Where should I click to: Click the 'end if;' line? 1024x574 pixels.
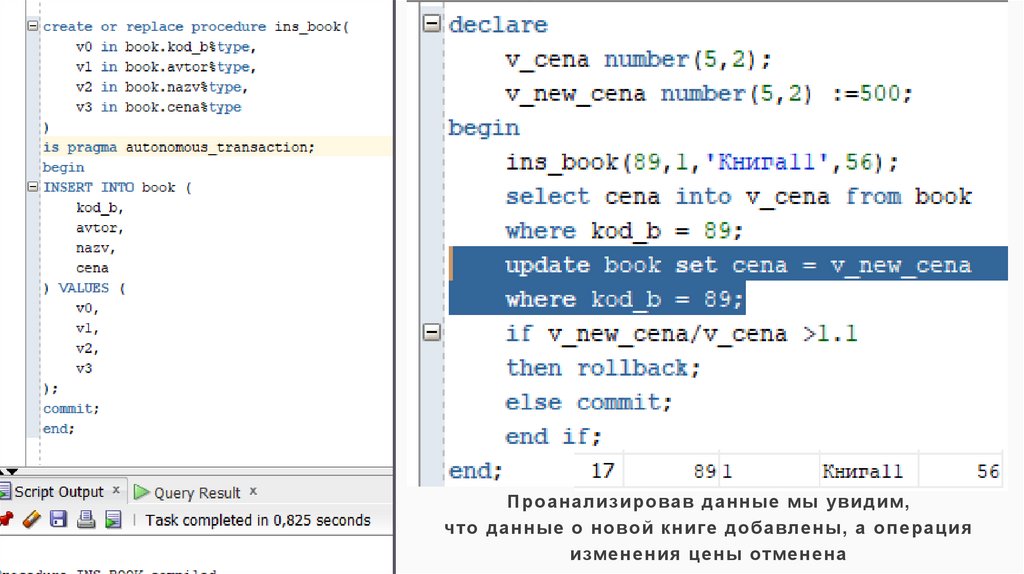tap(553, 436)
